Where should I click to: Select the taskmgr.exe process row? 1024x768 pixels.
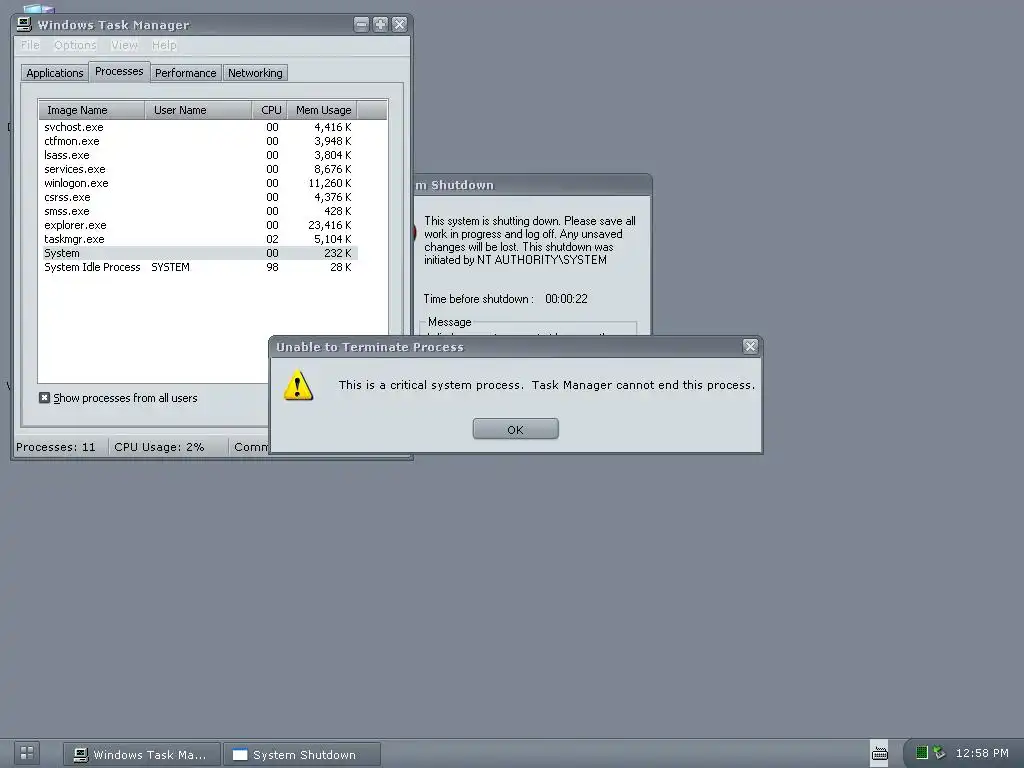coord(200,239)
